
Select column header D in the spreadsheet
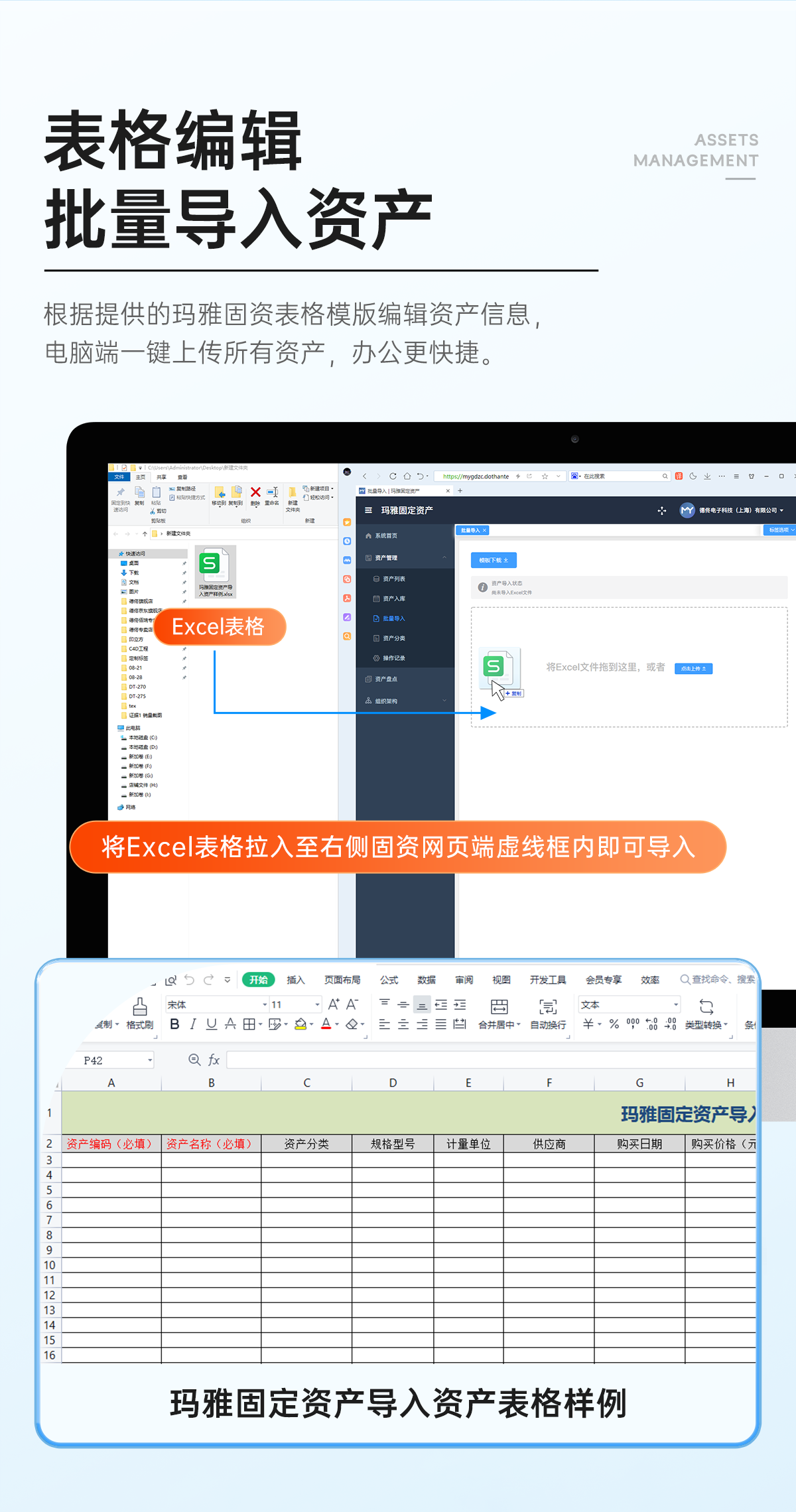pos(393,1082)
